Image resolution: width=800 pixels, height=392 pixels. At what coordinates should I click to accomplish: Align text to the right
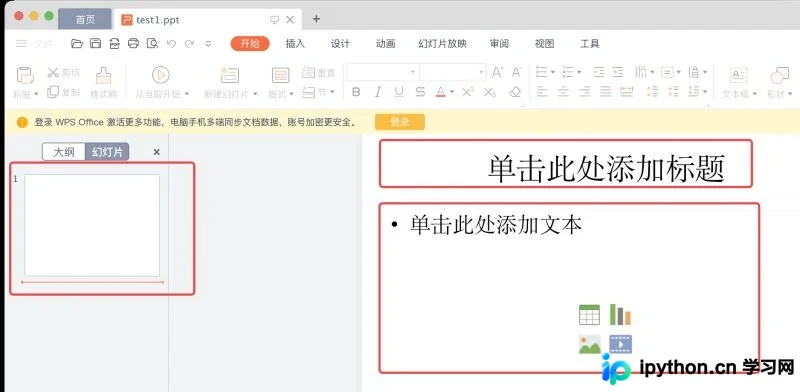click(585, 92)
